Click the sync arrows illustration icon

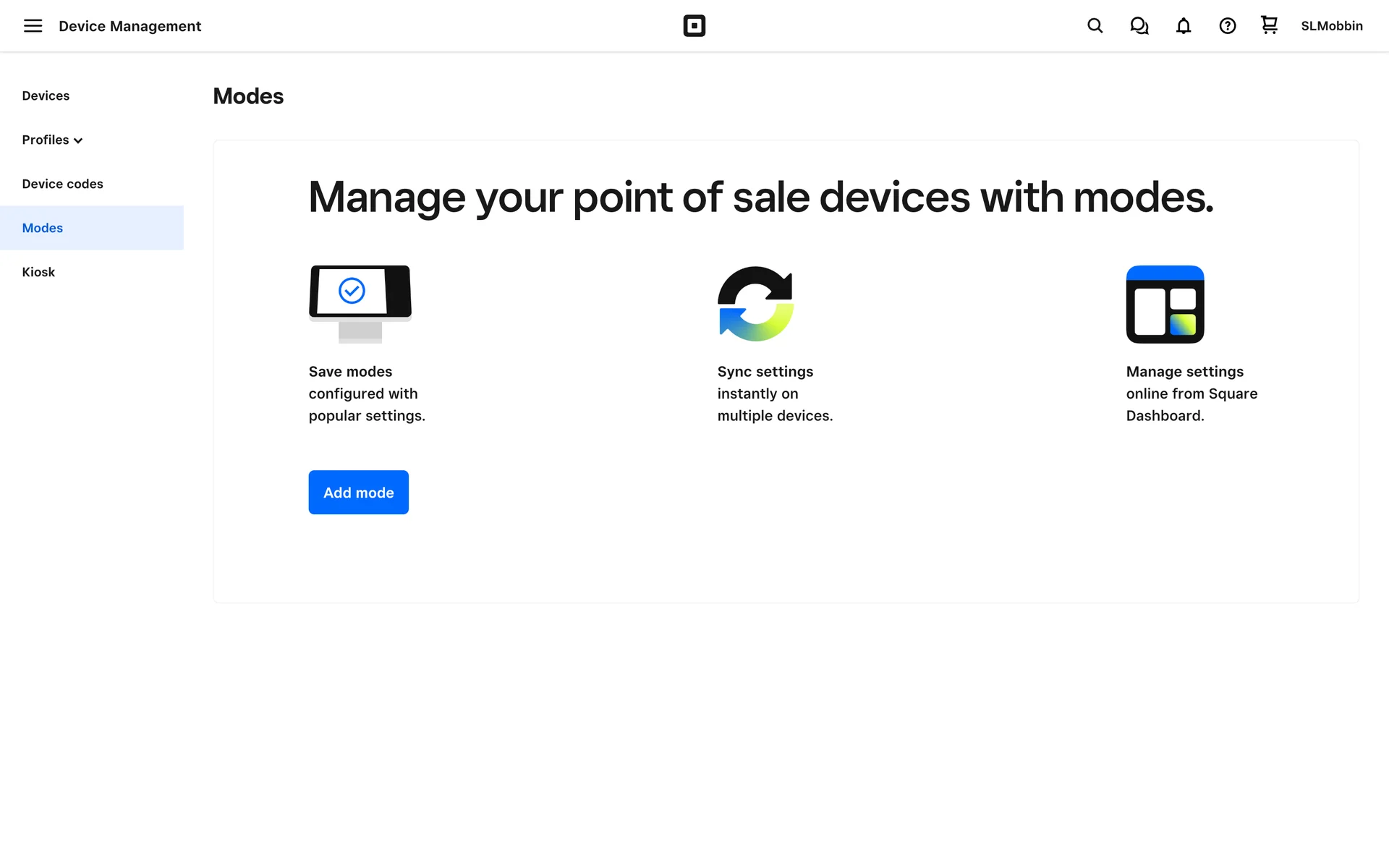(x=755, y=304)
